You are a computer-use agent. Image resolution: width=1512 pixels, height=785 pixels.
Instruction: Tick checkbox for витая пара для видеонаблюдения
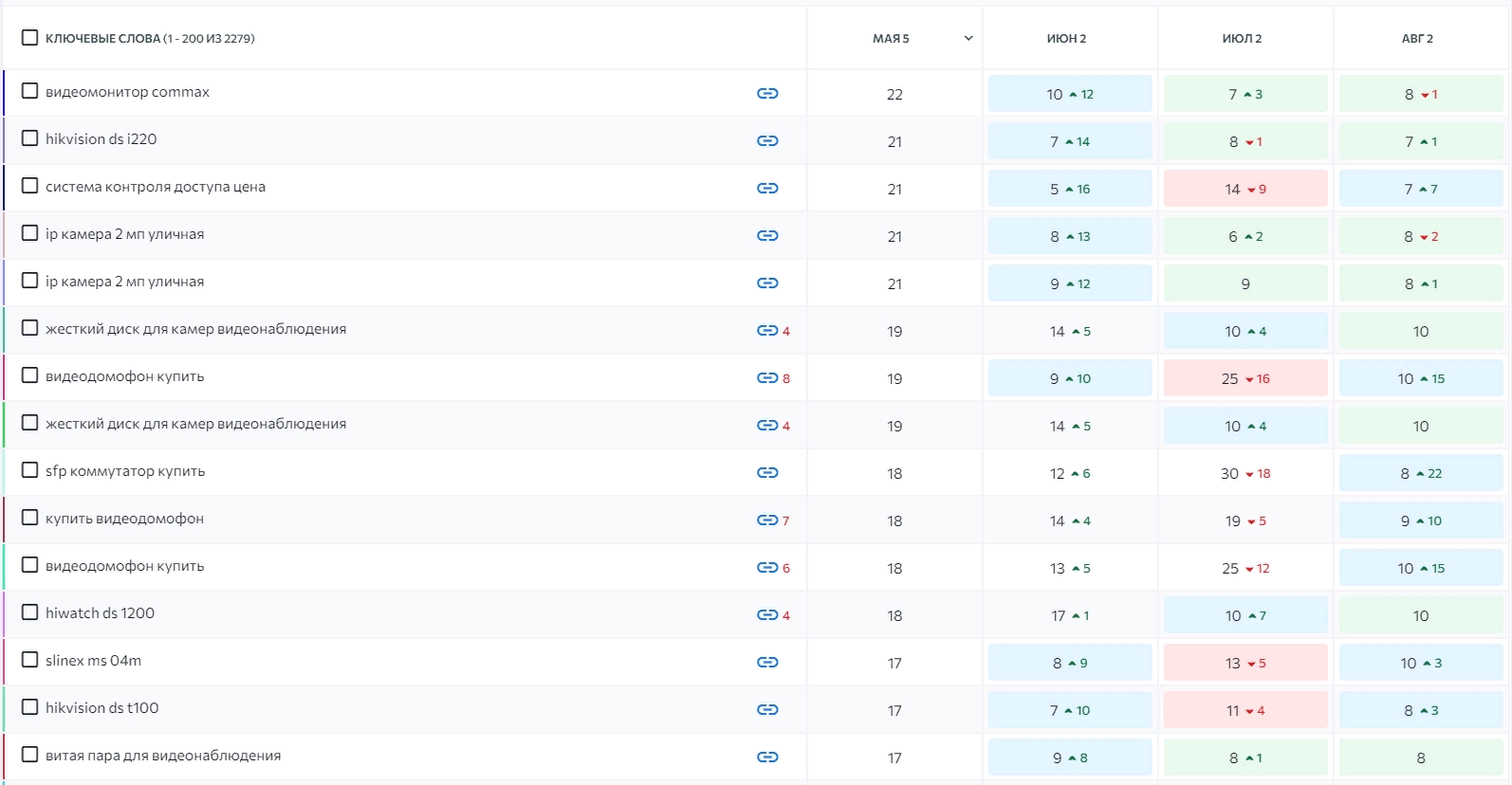(x=30, y=755)
